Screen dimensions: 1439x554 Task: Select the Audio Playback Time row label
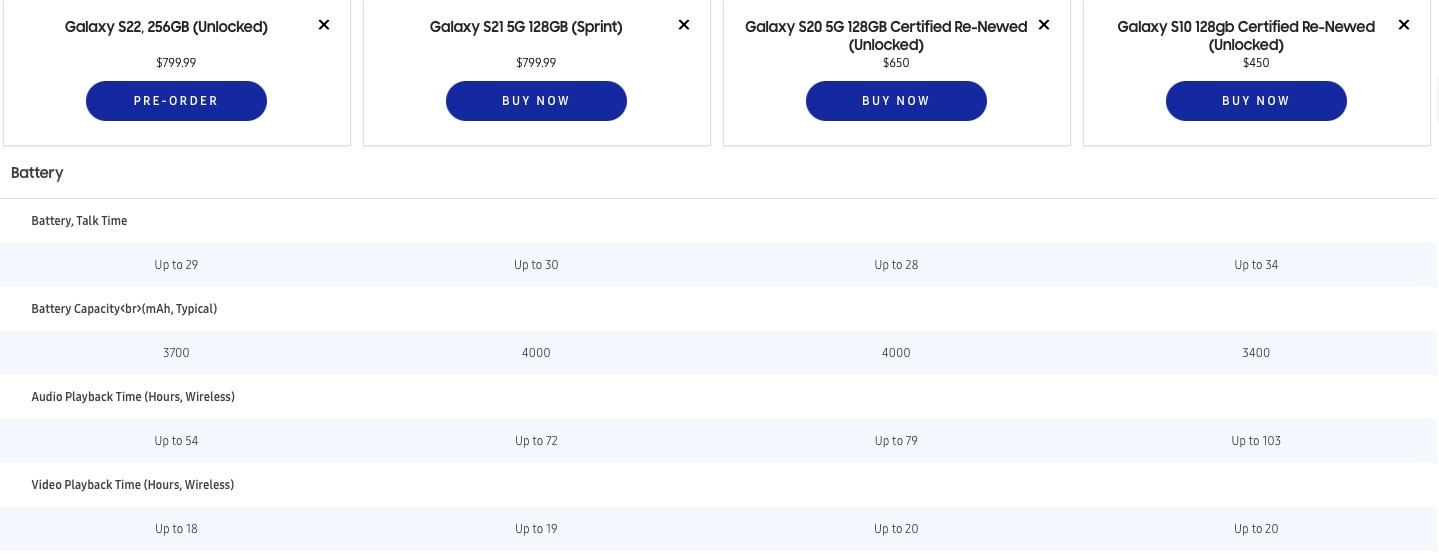tap(133, 397)
